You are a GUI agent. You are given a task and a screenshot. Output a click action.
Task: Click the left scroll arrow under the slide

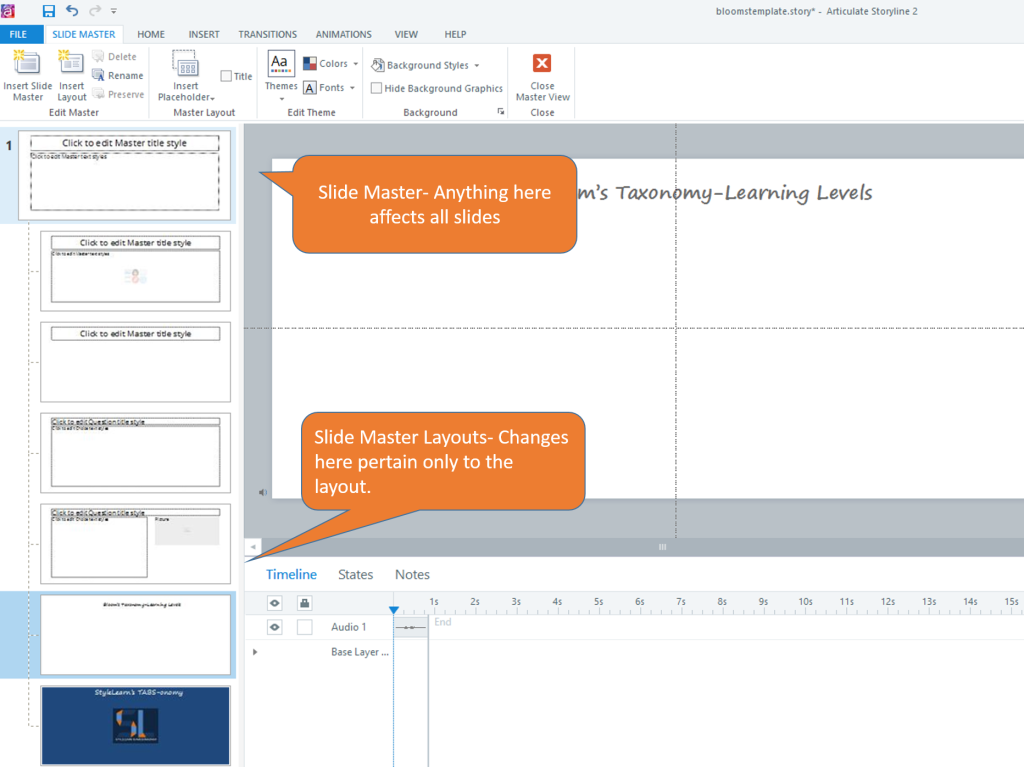(x=253, y=546)
